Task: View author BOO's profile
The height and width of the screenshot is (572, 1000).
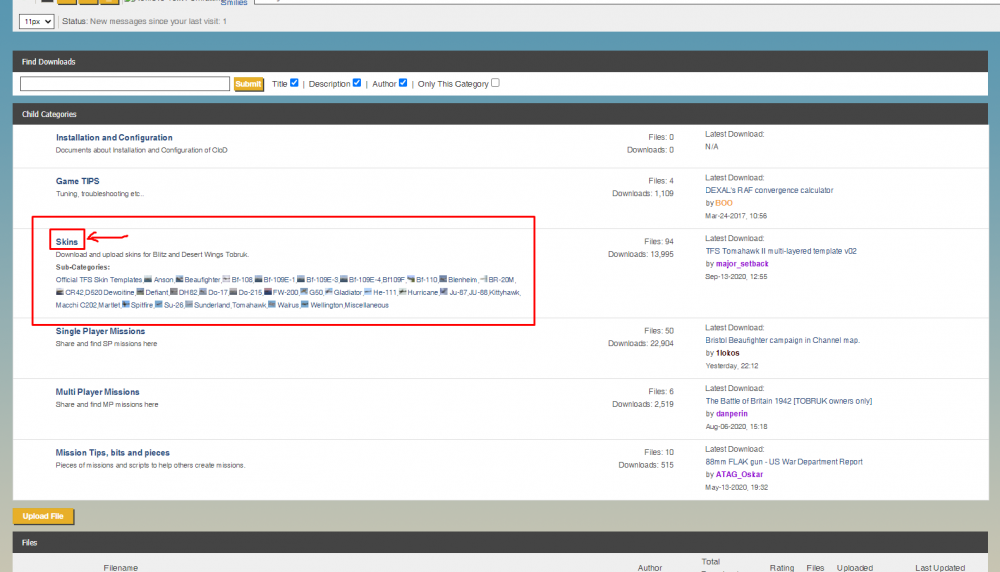Action: [x=724, y=203]
